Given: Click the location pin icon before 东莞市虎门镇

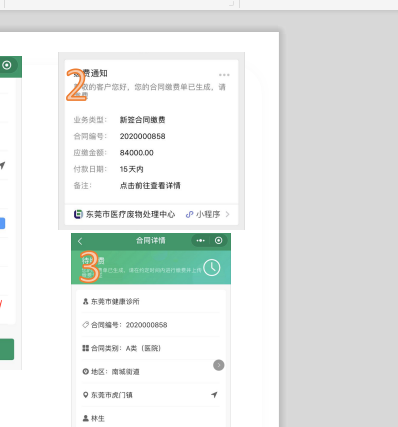Looking at the screenshot, I should pyautogui.click(x=85, y=395).
